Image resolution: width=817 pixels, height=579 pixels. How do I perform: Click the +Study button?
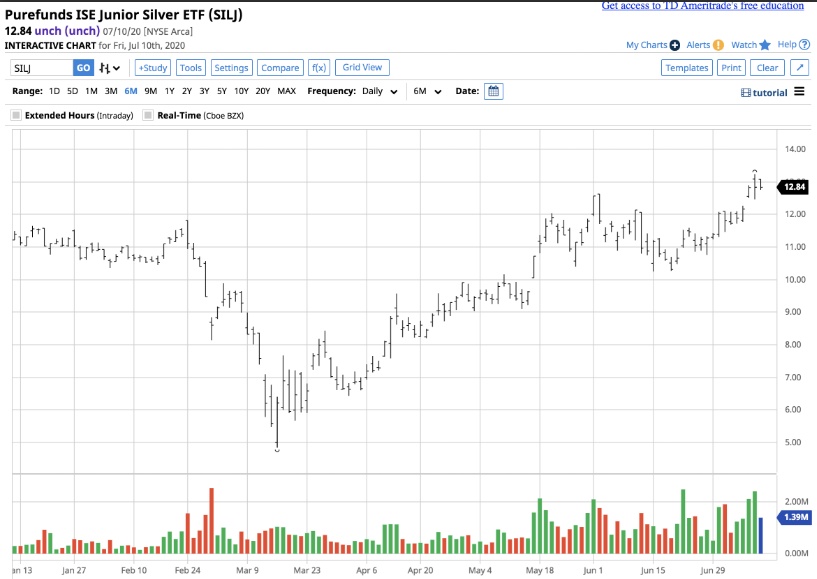click(153, 68)
